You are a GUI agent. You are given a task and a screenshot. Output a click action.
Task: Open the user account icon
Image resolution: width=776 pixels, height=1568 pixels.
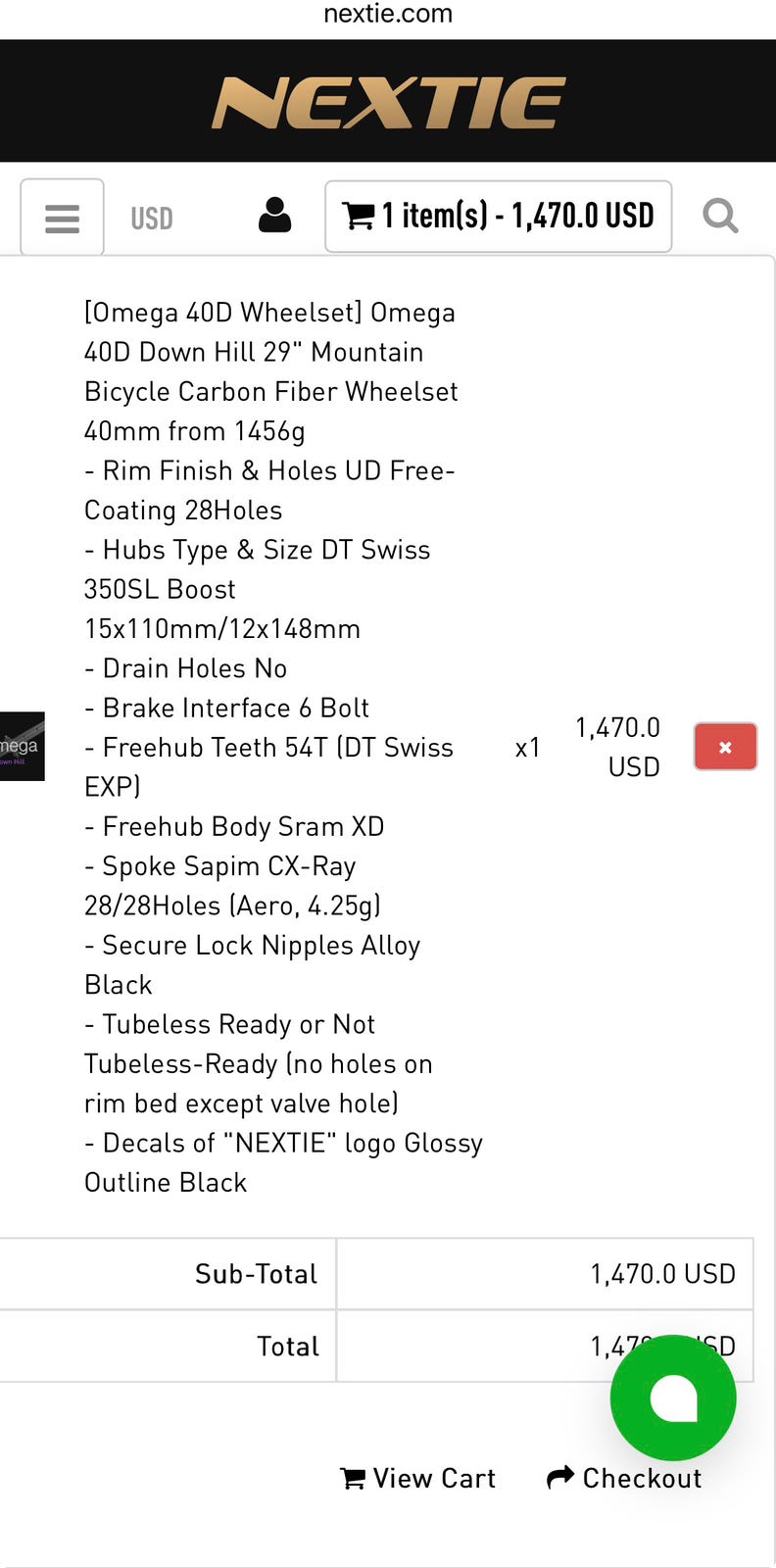tap(274, 216)
